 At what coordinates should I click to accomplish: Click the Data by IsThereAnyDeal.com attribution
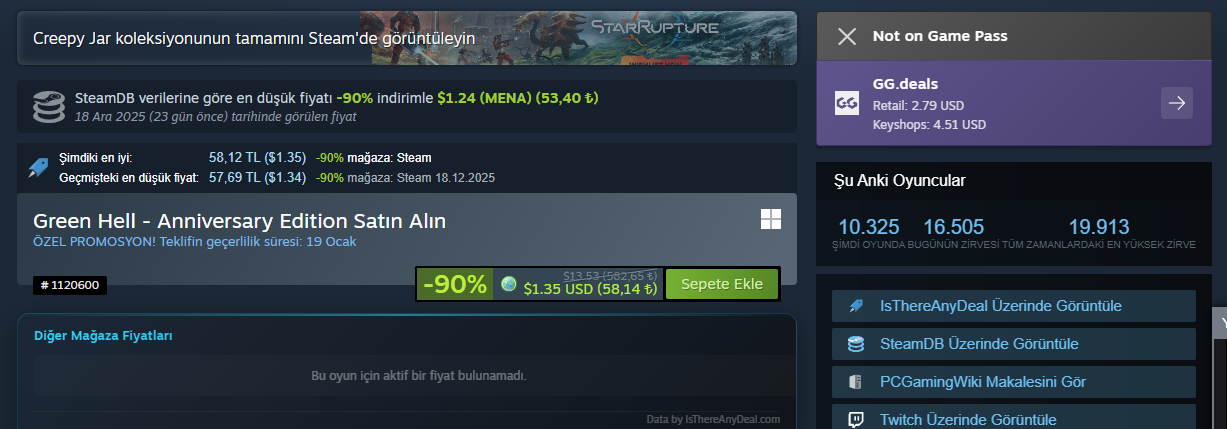coord(713,420)
